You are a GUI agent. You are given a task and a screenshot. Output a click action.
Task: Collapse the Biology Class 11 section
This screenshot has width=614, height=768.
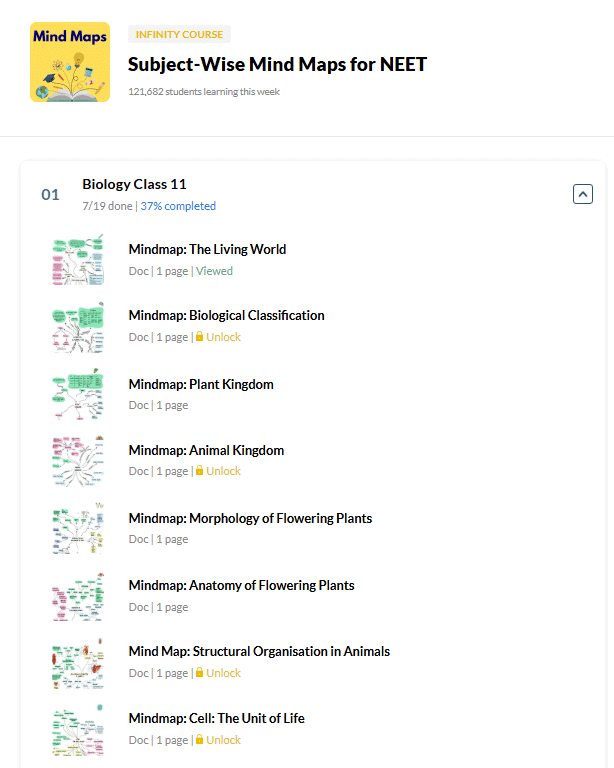pos(583,194)
